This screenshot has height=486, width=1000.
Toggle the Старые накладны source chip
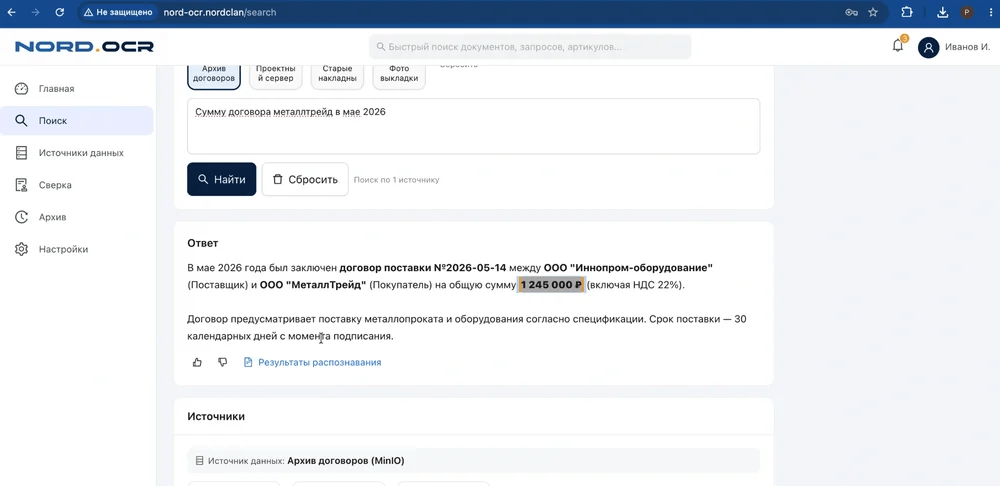[337, 75]
